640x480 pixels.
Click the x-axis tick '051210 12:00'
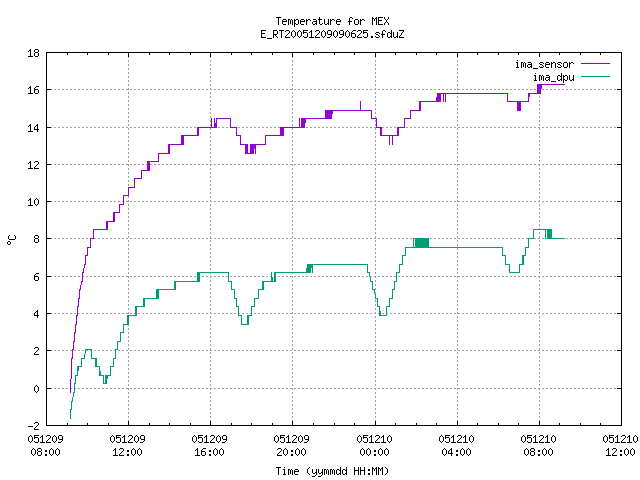[x=620, y=446]
